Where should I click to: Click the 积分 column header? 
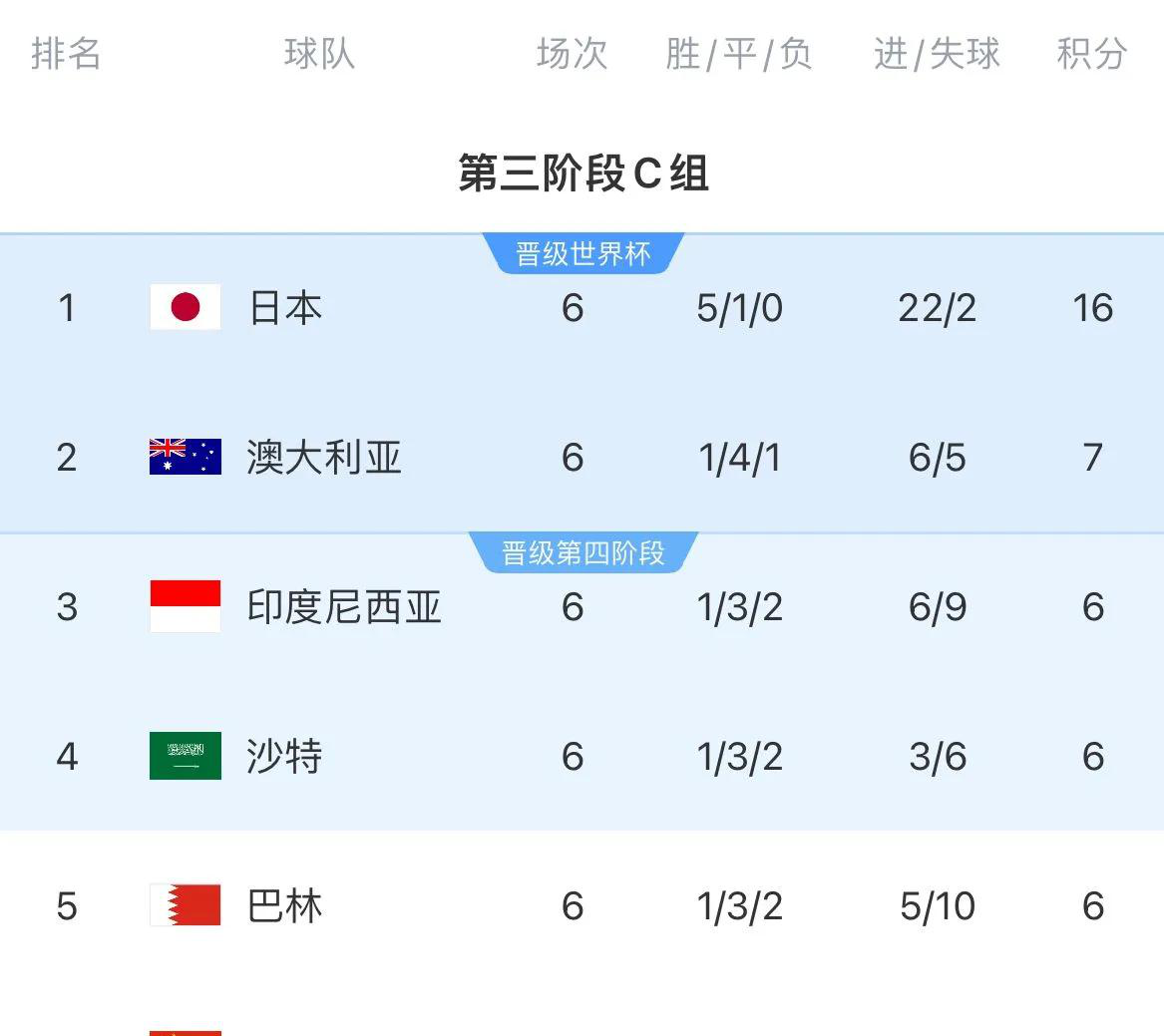tap(1092, 54)
